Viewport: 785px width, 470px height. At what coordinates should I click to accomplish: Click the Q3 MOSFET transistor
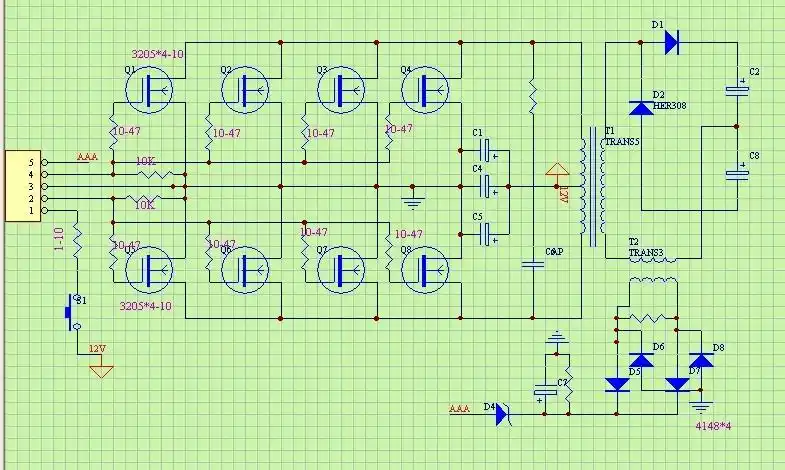pos(342,90)
